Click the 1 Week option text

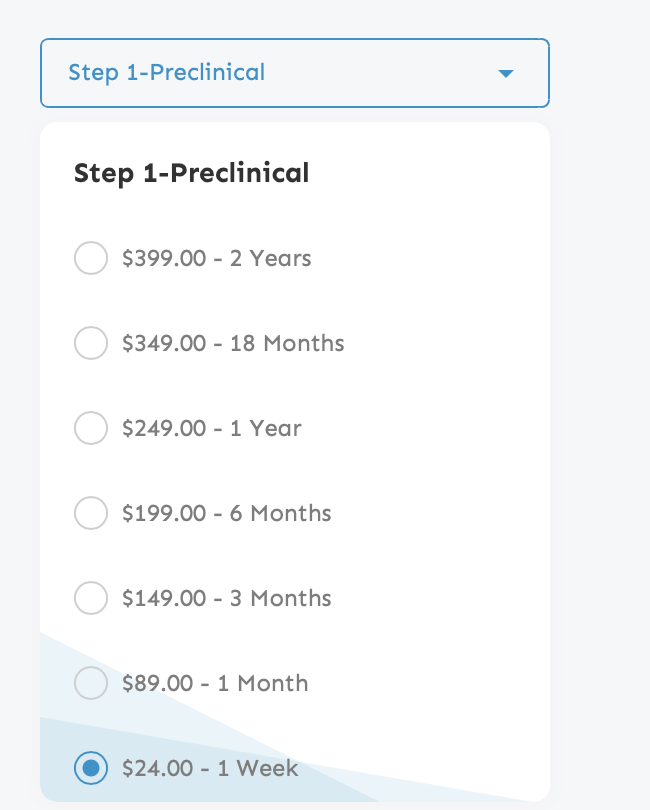[209, 768]
